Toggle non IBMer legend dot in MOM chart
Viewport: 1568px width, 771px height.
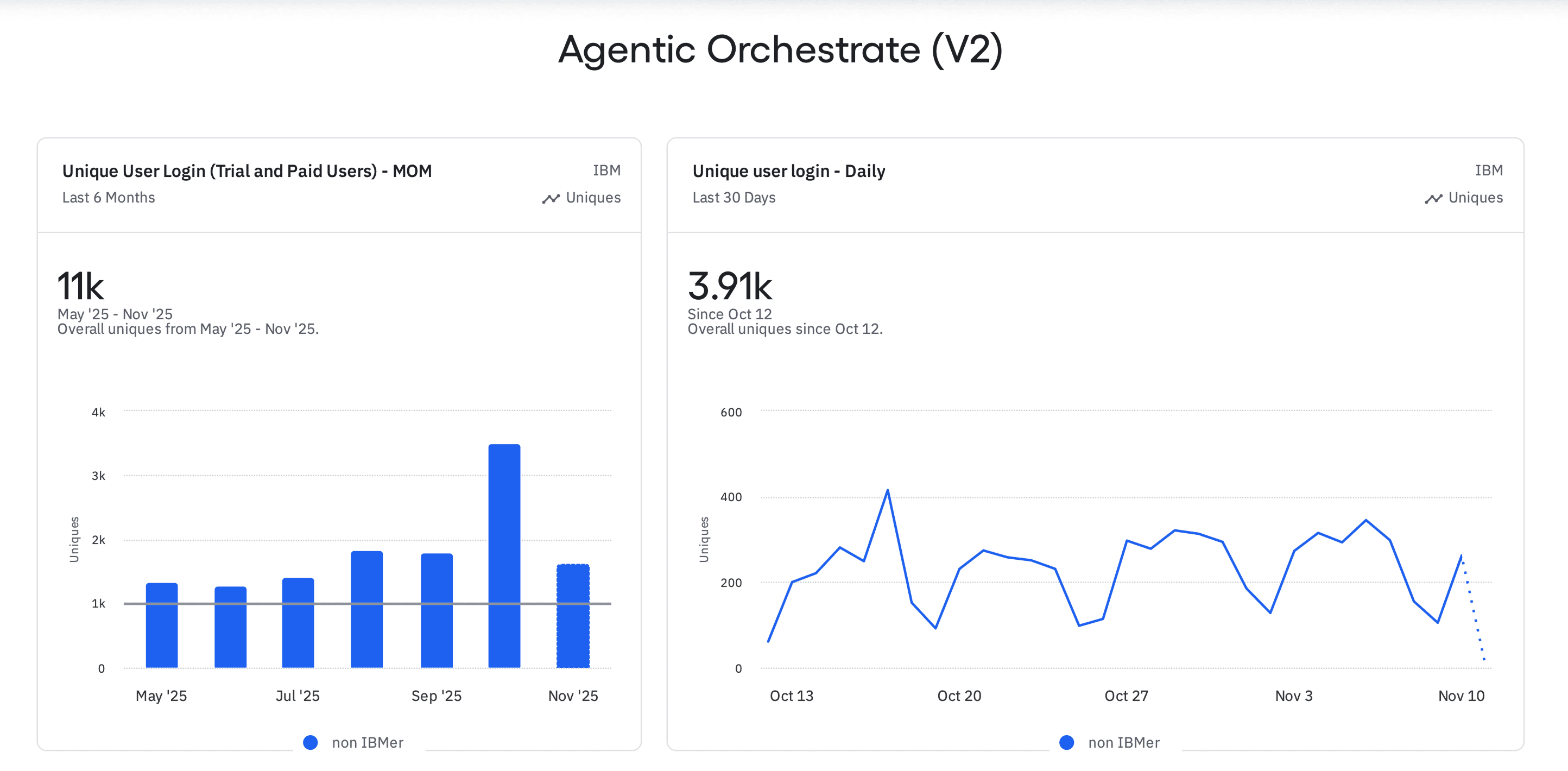click(x=311, y=742)
